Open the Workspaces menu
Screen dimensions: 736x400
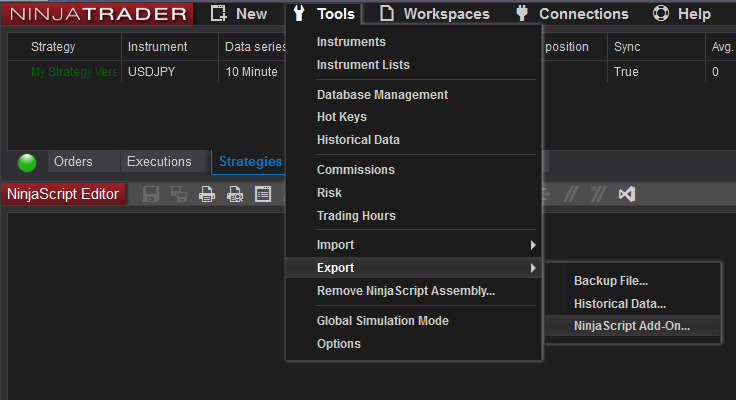point(435,14)
